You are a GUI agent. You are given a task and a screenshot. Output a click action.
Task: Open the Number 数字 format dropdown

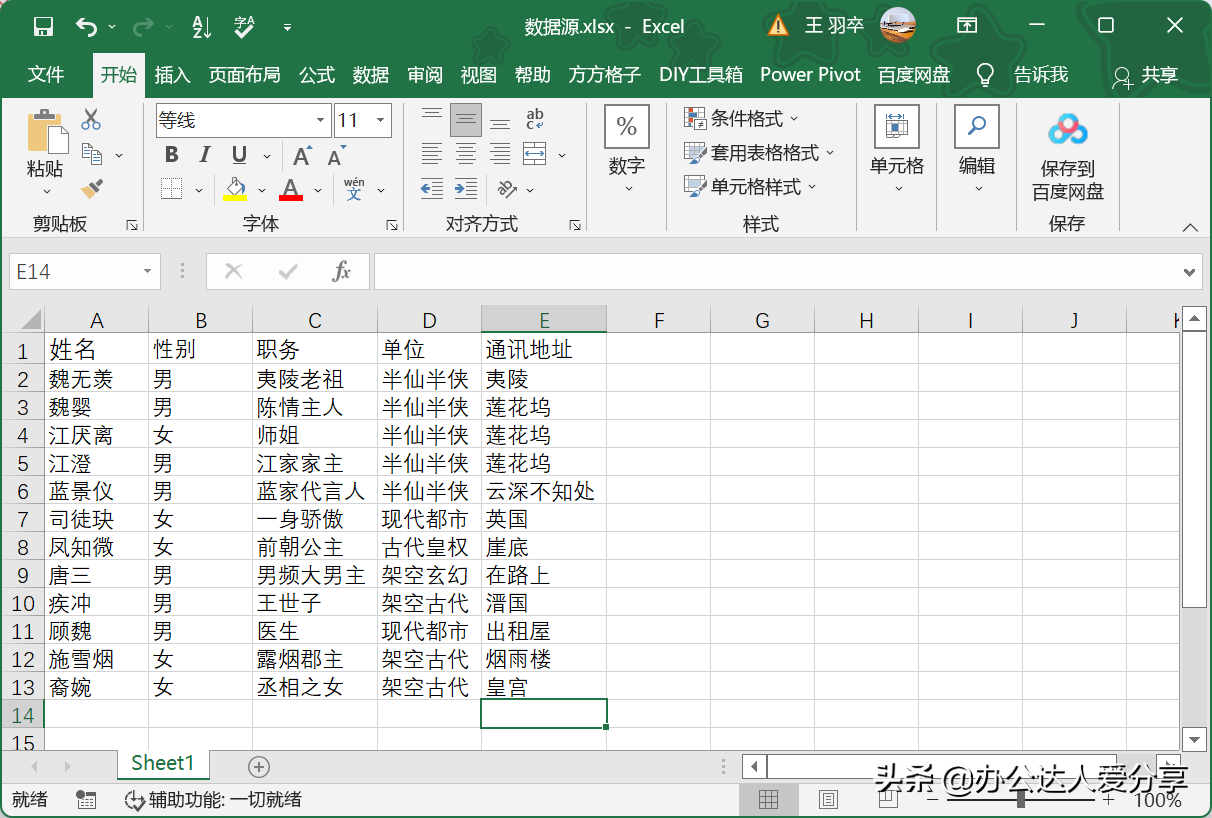[627, 150]
